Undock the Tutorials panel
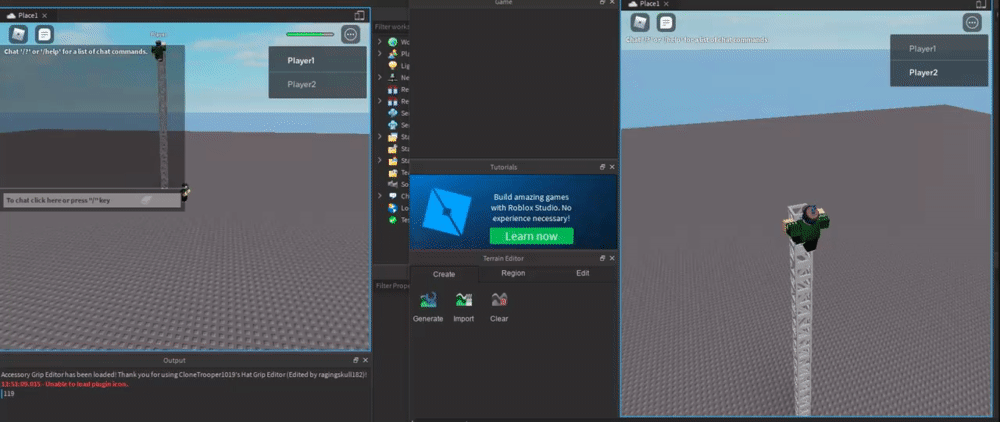 (603, 167)
